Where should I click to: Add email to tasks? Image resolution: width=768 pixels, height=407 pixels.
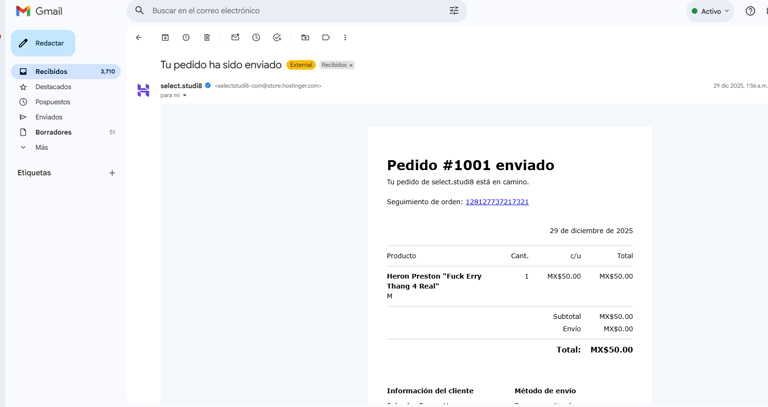point(277,37)
